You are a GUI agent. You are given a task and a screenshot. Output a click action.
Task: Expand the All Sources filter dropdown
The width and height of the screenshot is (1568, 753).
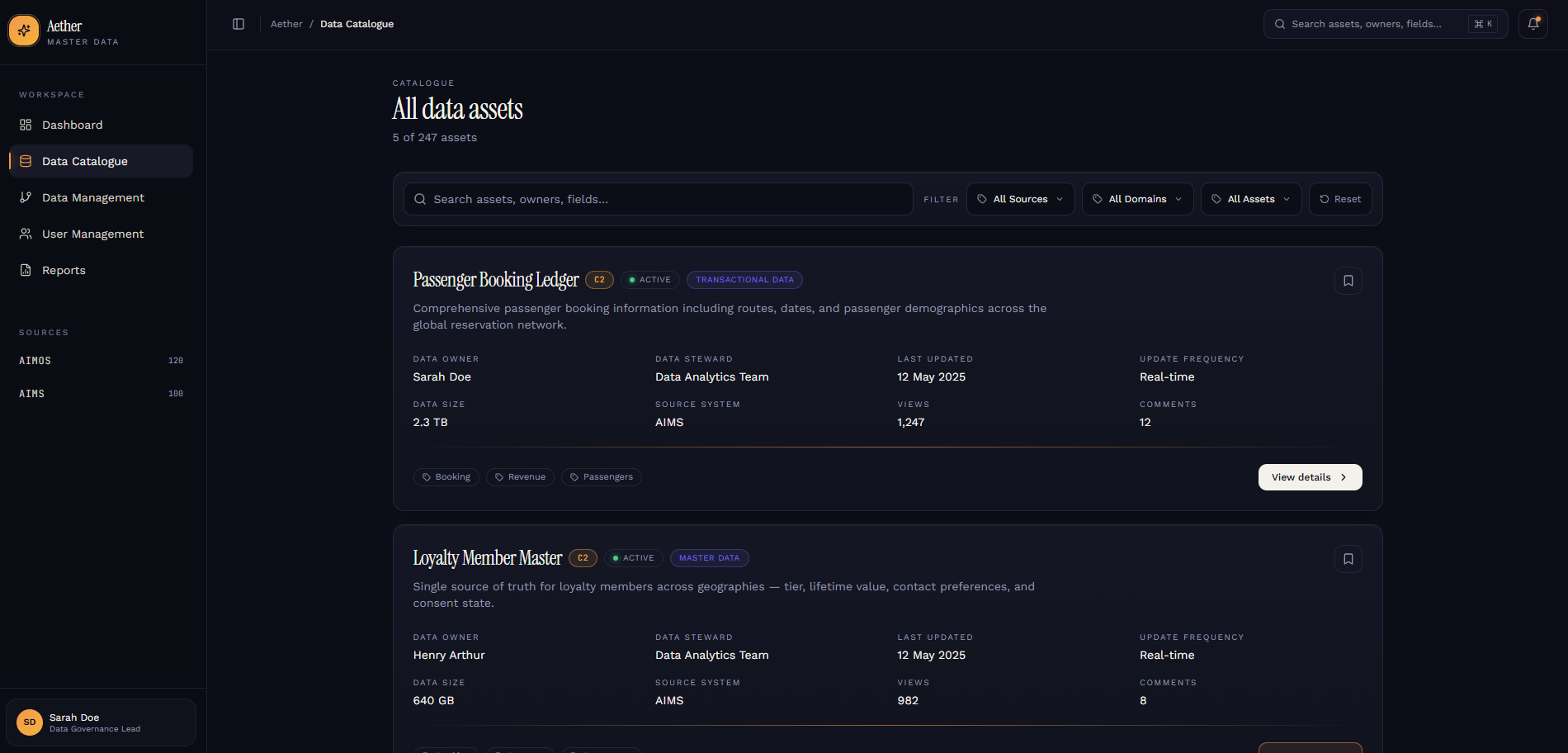click(x=1020, y=199)
